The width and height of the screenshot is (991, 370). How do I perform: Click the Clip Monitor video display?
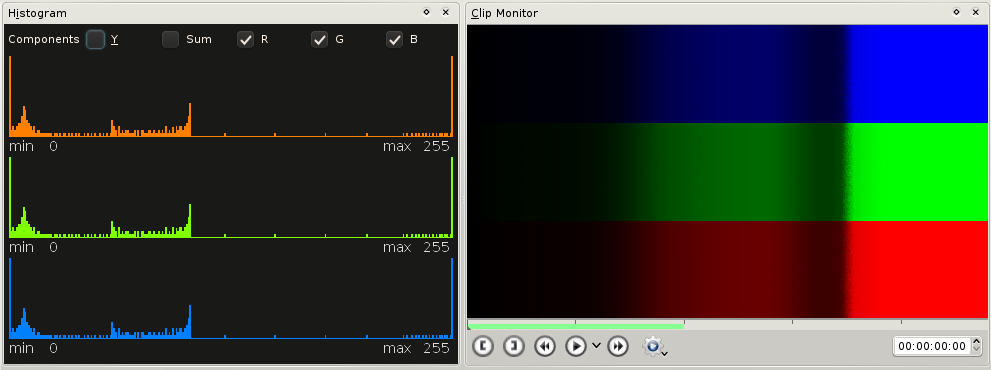click(x=727, y=171)
